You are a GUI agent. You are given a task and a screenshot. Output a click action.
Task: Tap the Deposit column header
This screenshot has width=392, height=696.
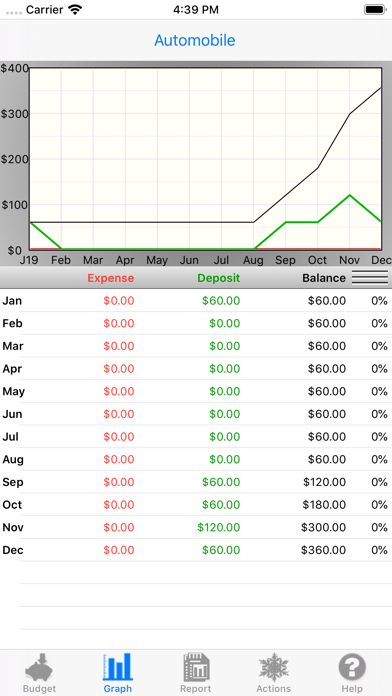click(x=218, y=278)
